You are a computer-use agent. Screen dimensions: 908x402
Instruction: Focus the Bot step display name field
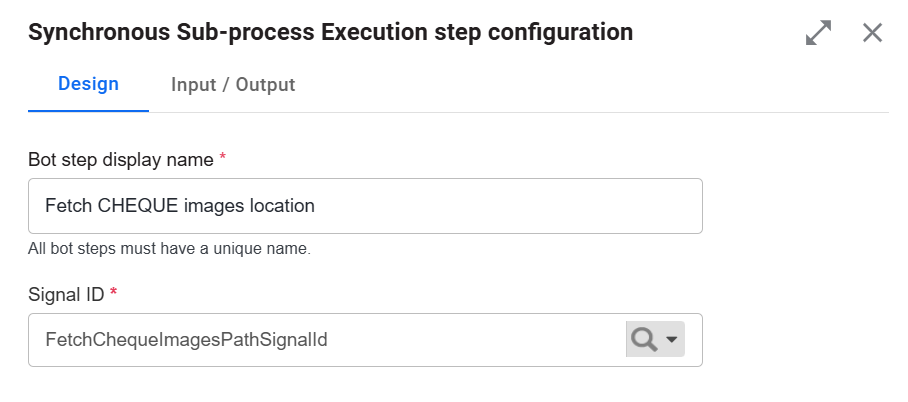[365, 206]
